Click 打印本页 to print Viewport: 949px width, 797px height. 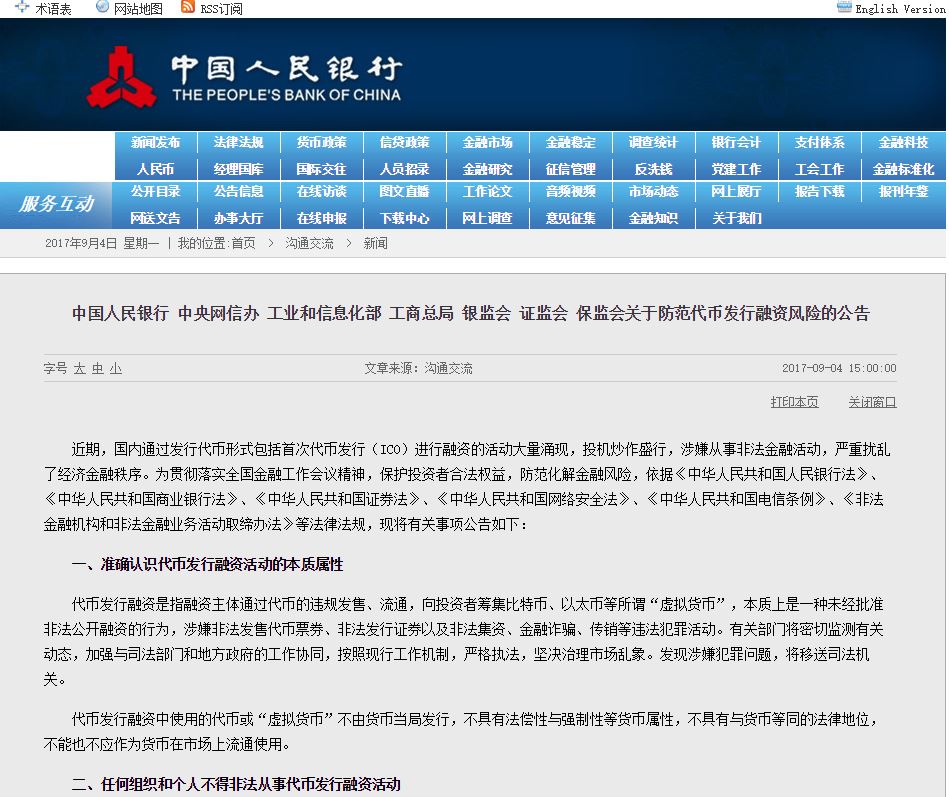pos(794,402)
